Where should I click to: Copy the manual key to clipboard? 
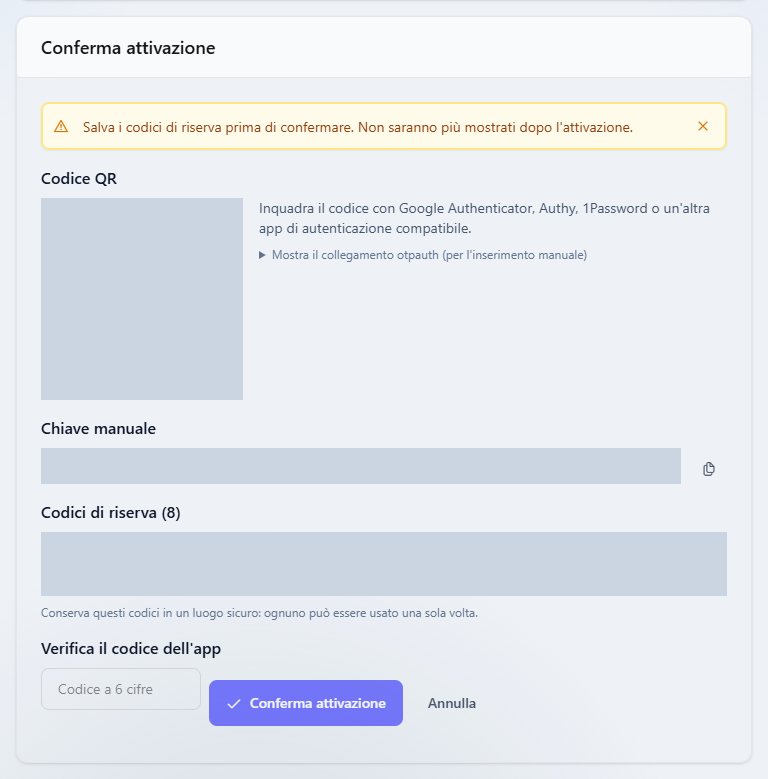click(708, 468)
